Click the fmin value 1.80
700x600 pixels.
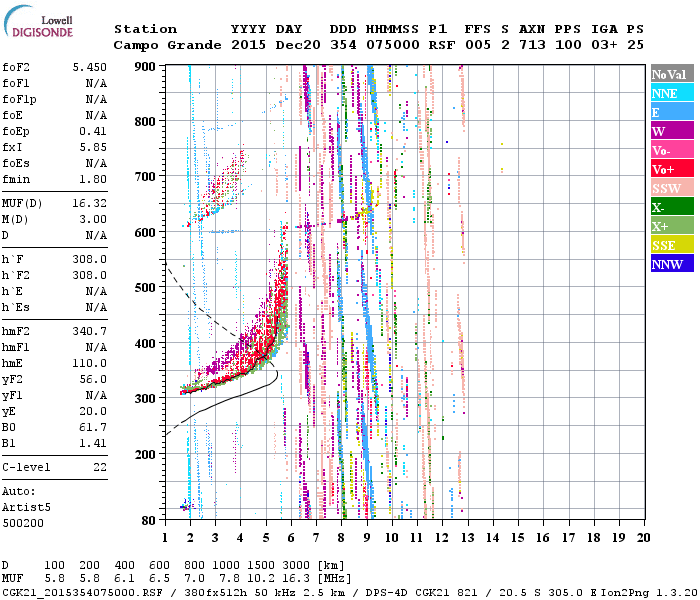pyautogui.click(x=93, y=179)
